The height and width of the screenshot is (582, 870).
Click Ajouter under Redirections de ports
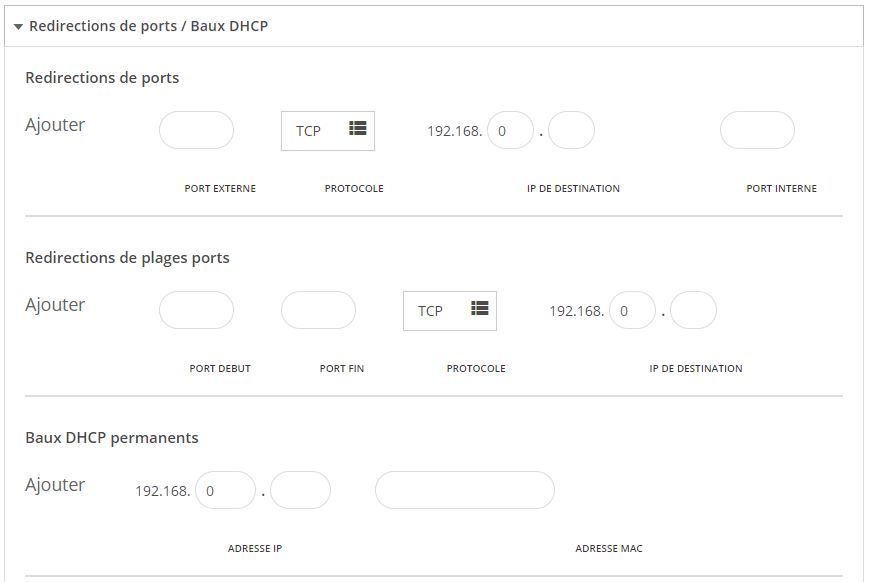point(55,125)
